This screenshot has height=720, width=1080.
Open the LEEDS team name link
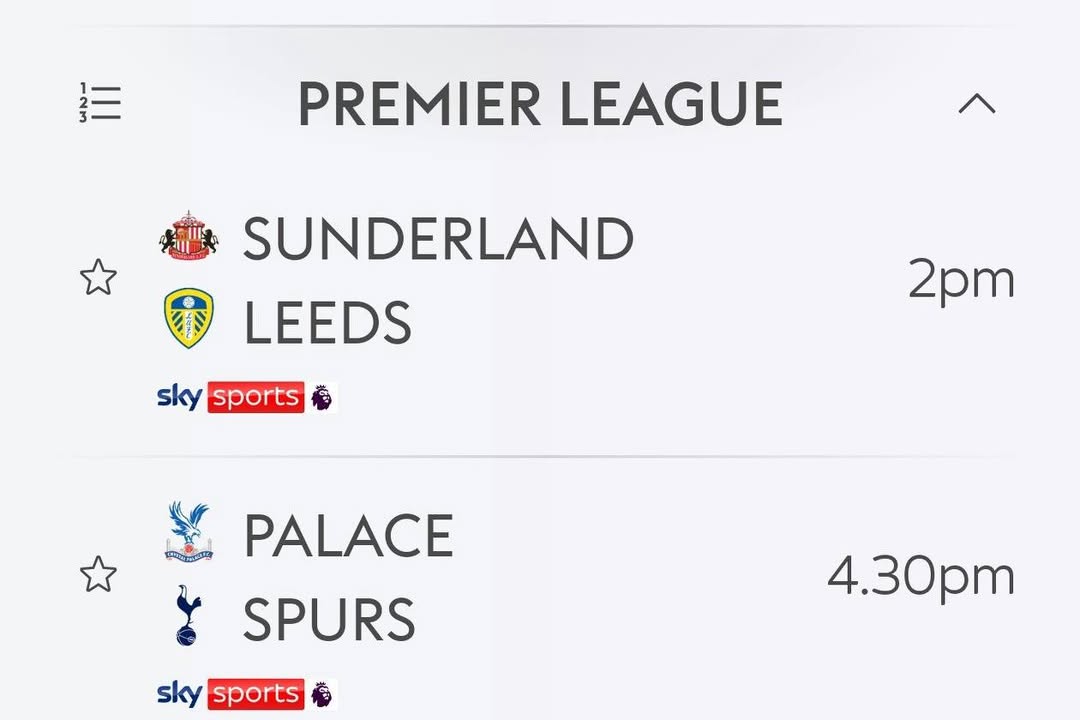327,323
